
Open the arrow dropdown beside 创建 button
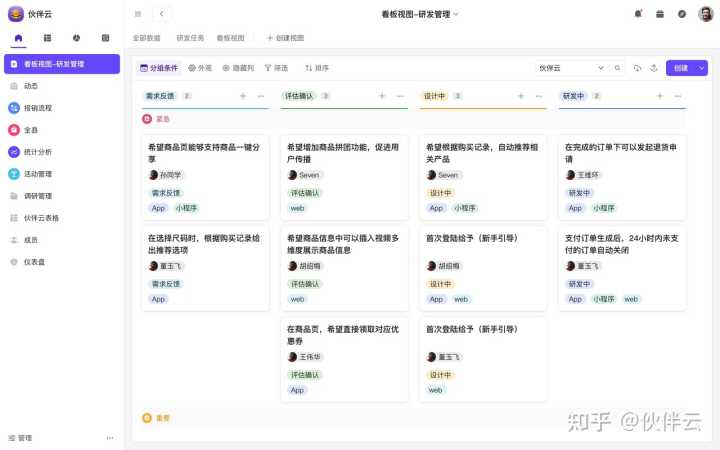click(x=702, y=68)
